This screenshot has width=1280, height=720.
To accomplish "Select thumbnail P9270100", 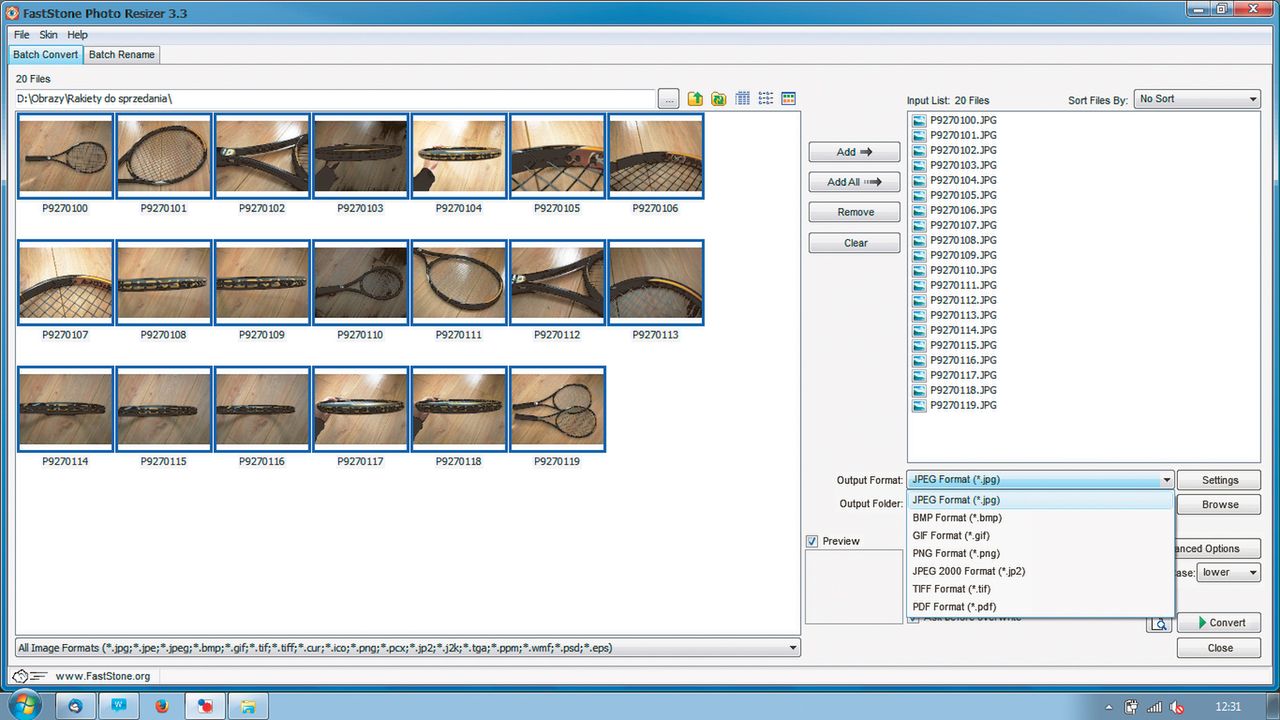I will [x=65, y=156].
